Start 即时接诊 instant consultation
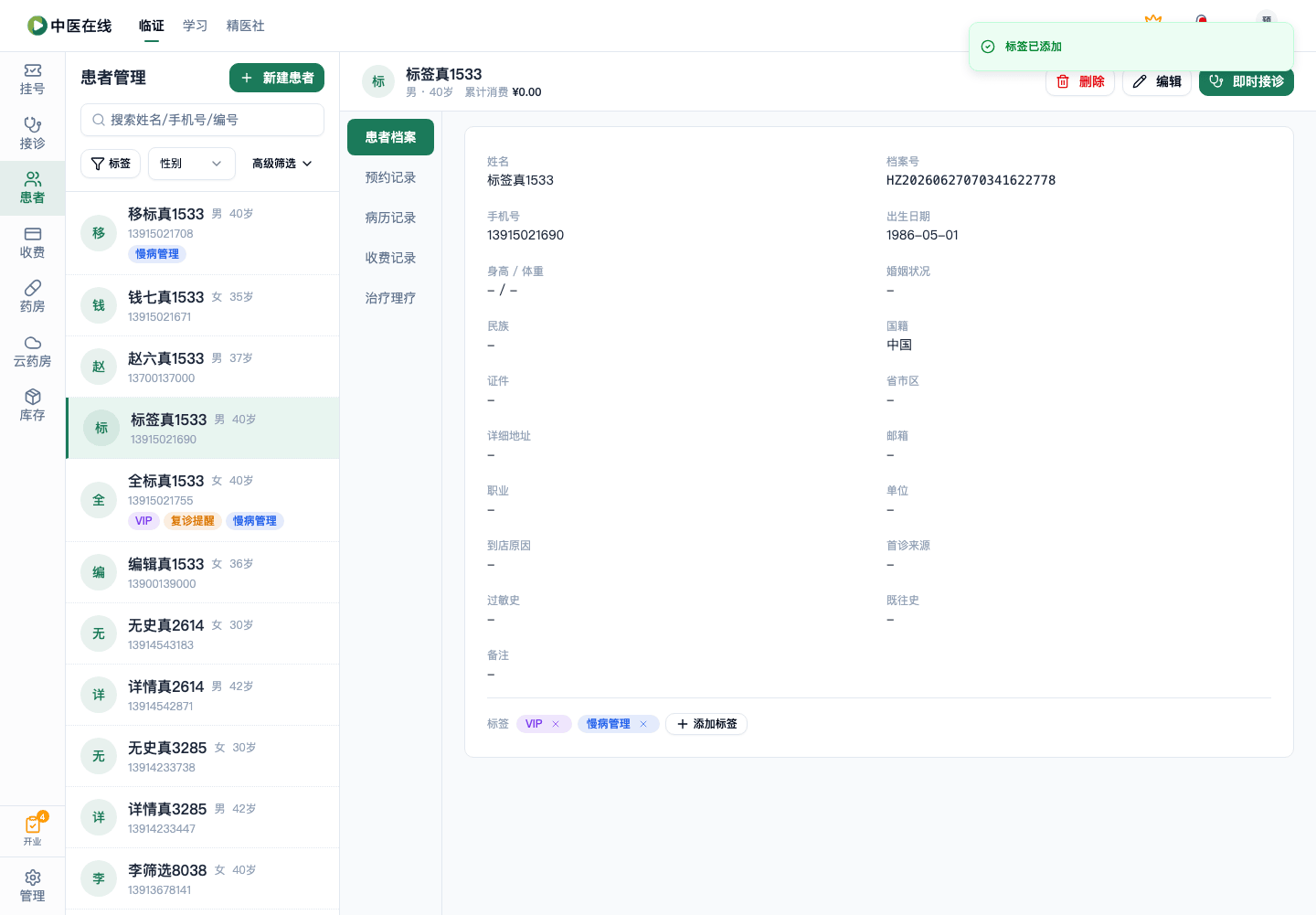Viewport: 1316px width, 915px height. (1247, 81)
